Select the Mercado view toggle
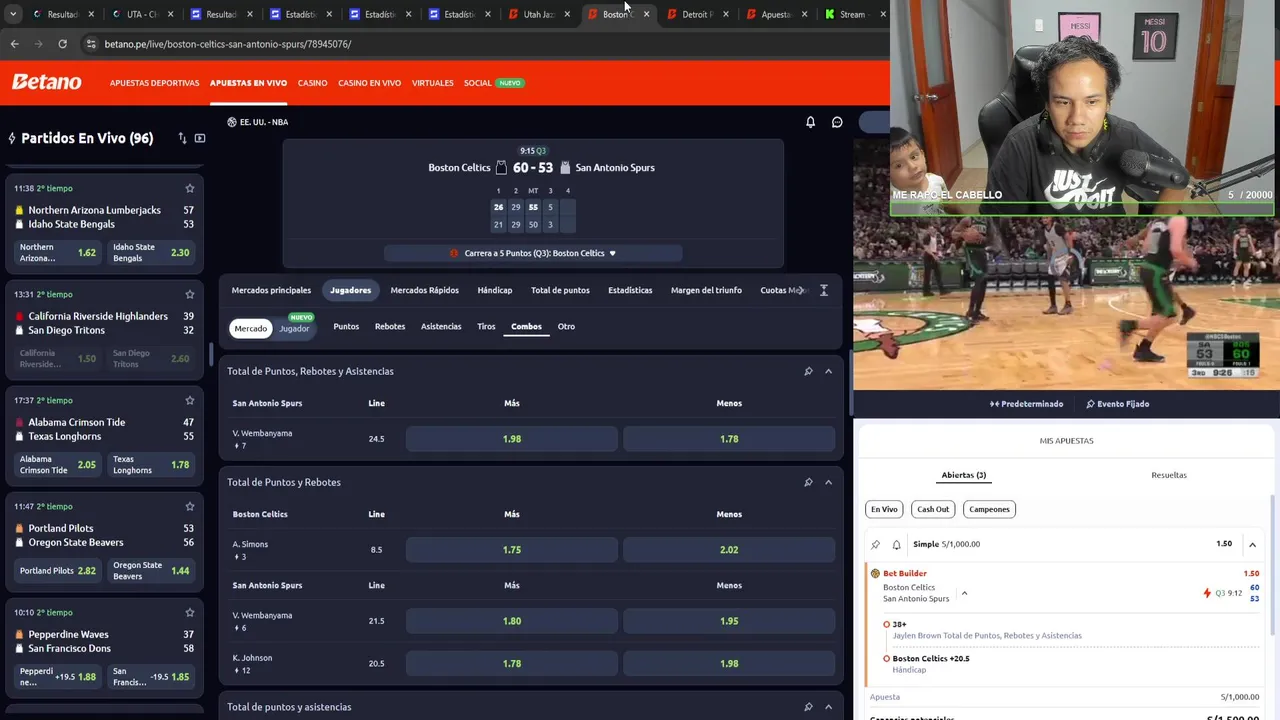Viewport: 1280px width, 720px height. 251,328
